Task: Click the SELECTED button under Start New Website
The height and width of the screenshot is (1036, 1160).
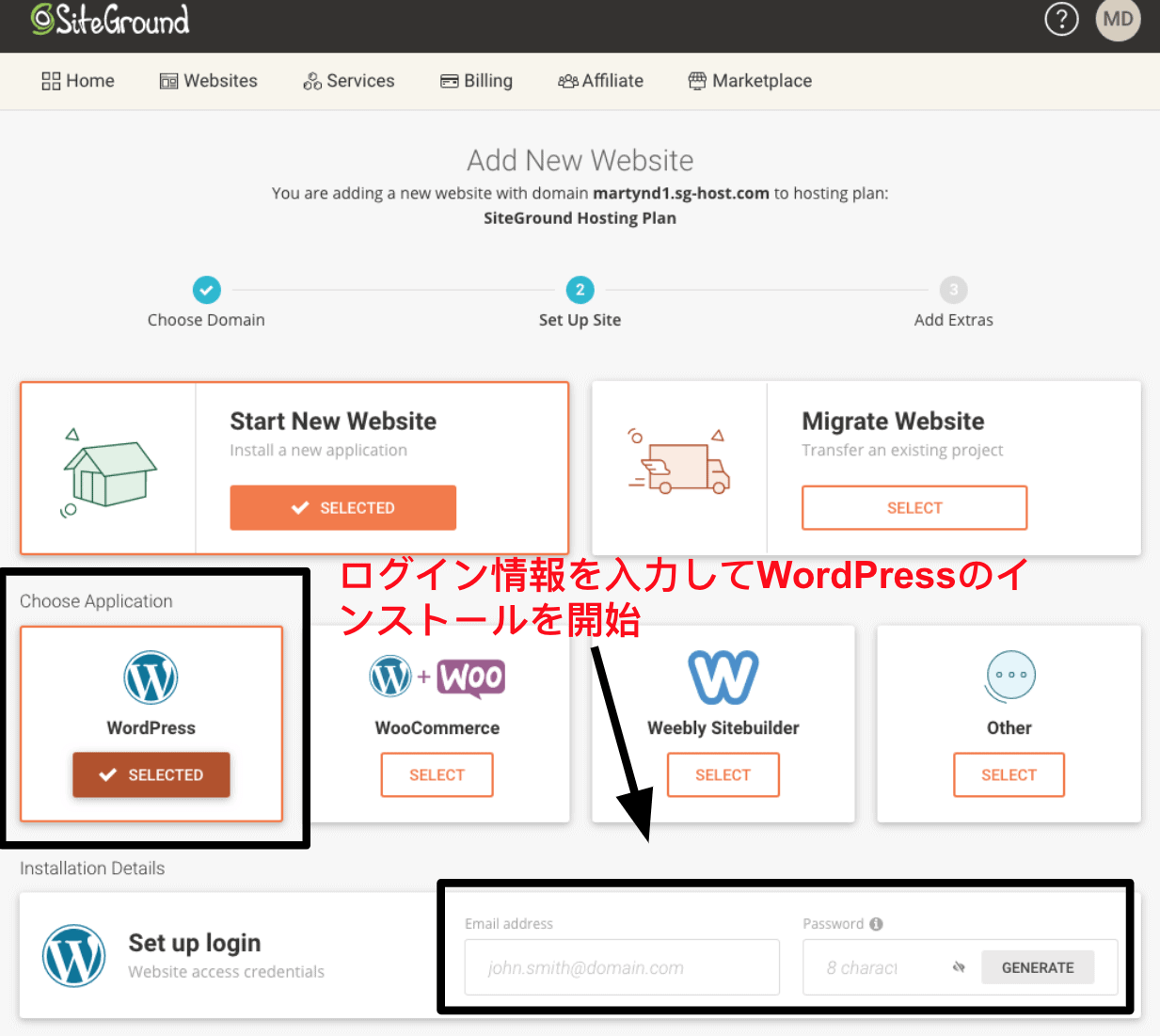Action: (342, 508)
